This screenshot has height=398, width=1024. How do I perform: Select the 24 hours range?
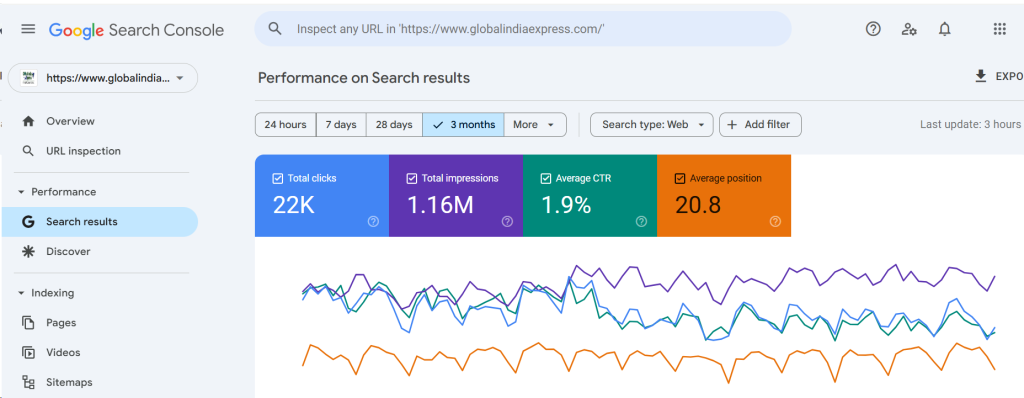285,124
